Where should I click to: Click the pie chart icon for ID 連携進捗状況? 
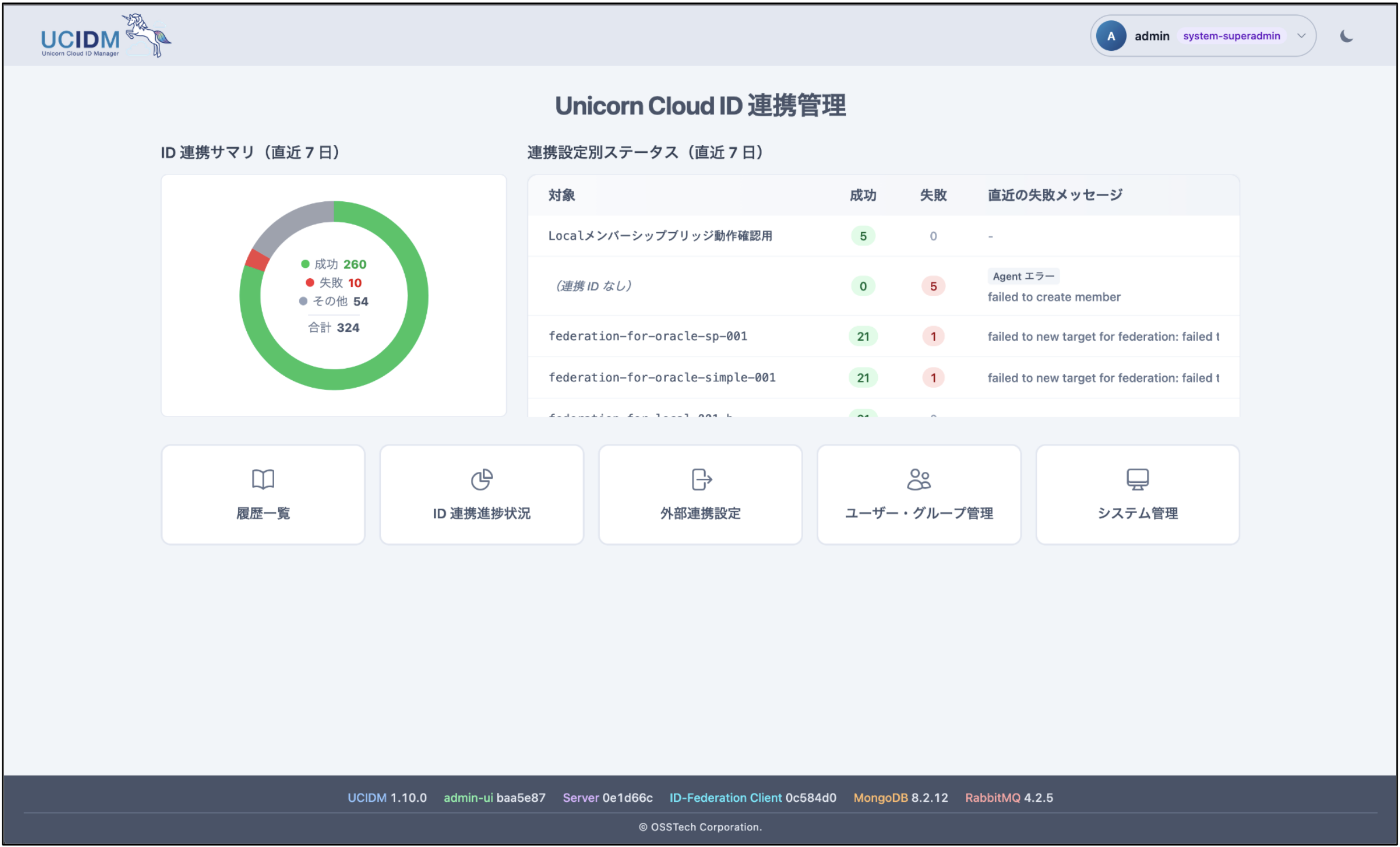pos(482,479)
